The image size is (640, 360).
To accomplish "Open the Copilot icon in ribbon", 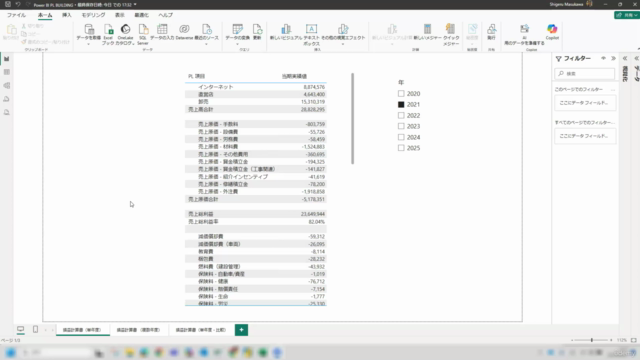I will point(552,29).
